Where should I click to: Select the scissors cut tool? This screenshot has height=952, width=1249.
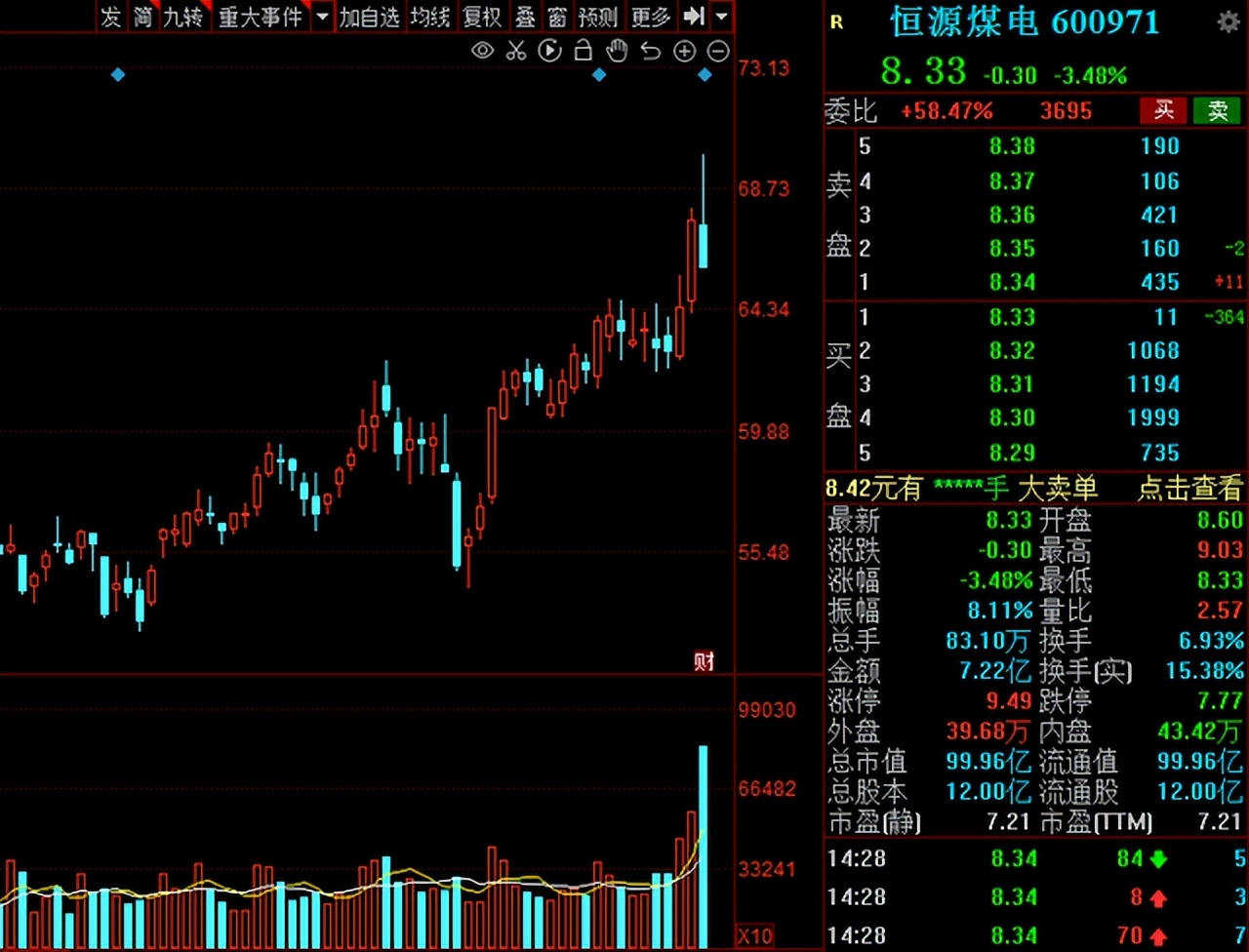[x=516, y=51]
